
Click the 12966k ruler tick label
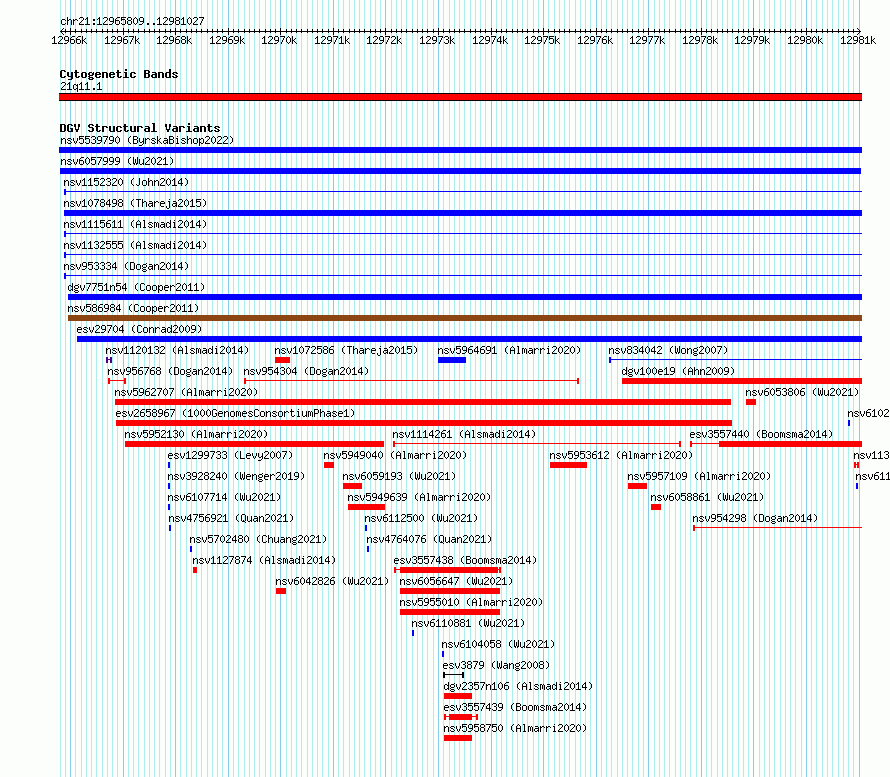point(69,40)
